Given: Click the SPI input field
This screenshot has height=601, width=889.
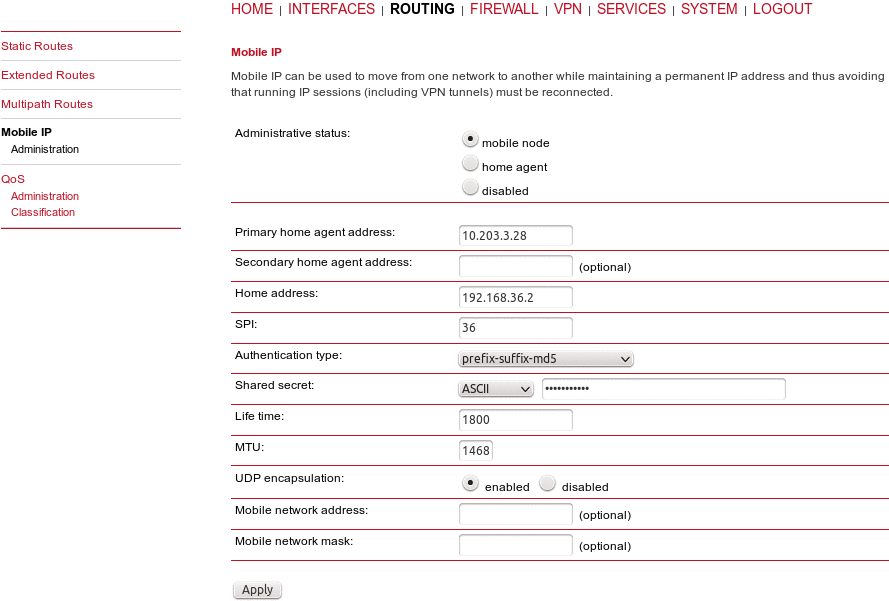Looking at the screenshot, I should coord(515,328).
